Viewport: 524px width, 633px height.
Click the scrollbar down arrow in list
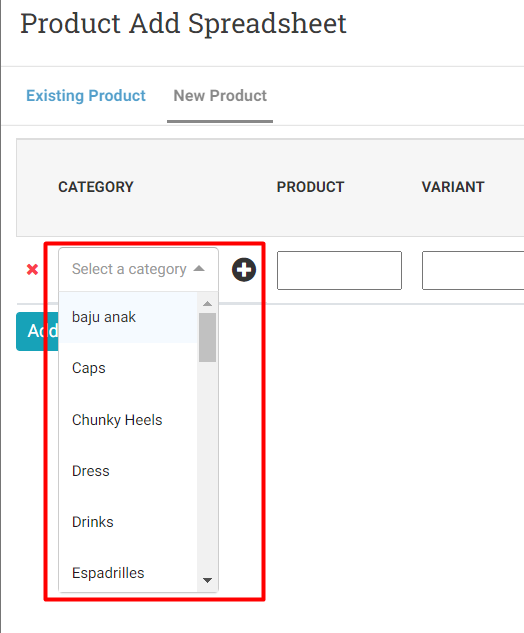pos(208,581)
